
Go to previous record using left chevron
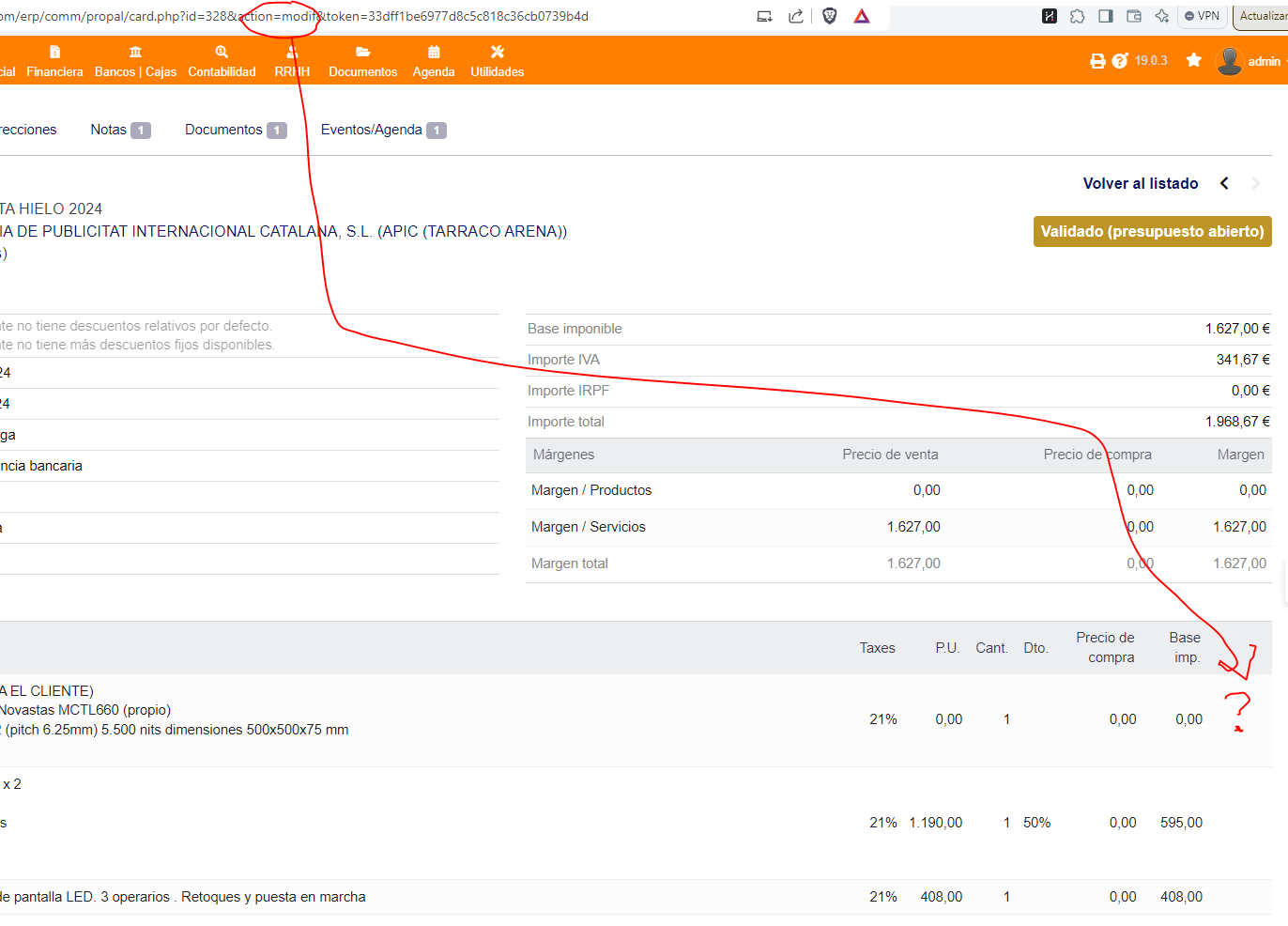1224,183
